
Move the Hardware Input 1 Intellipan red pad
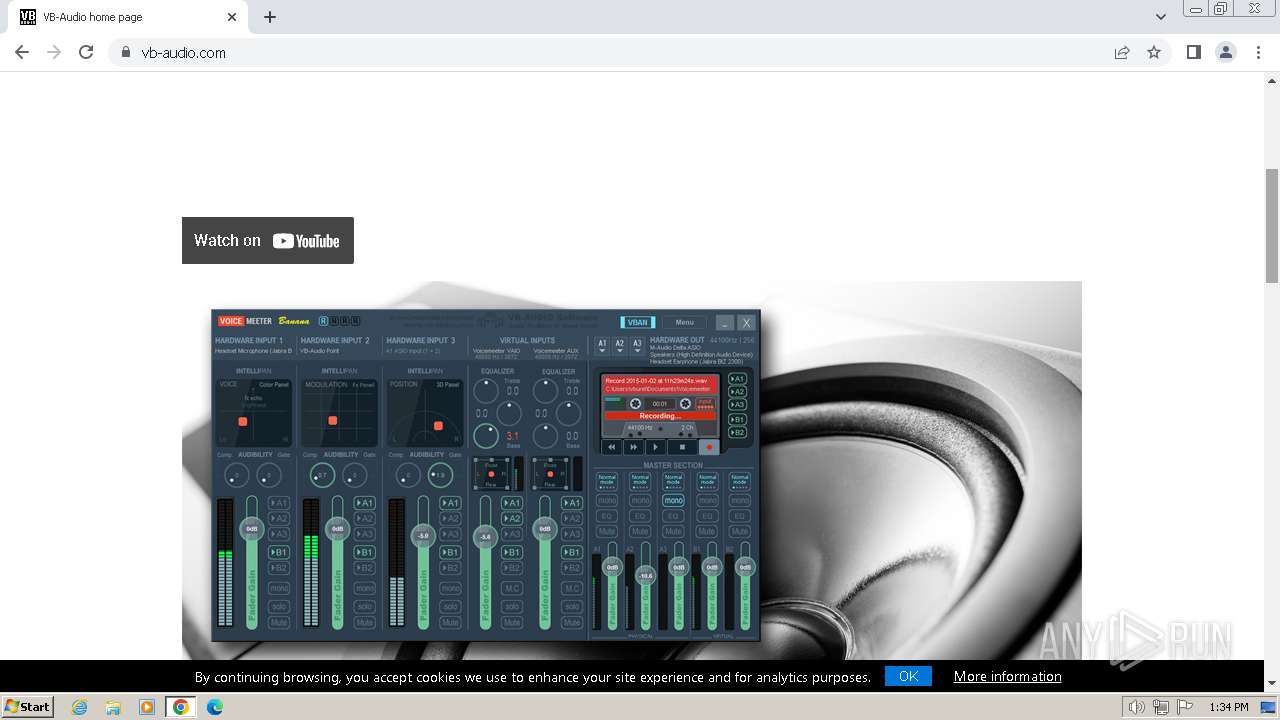[242, 422]
